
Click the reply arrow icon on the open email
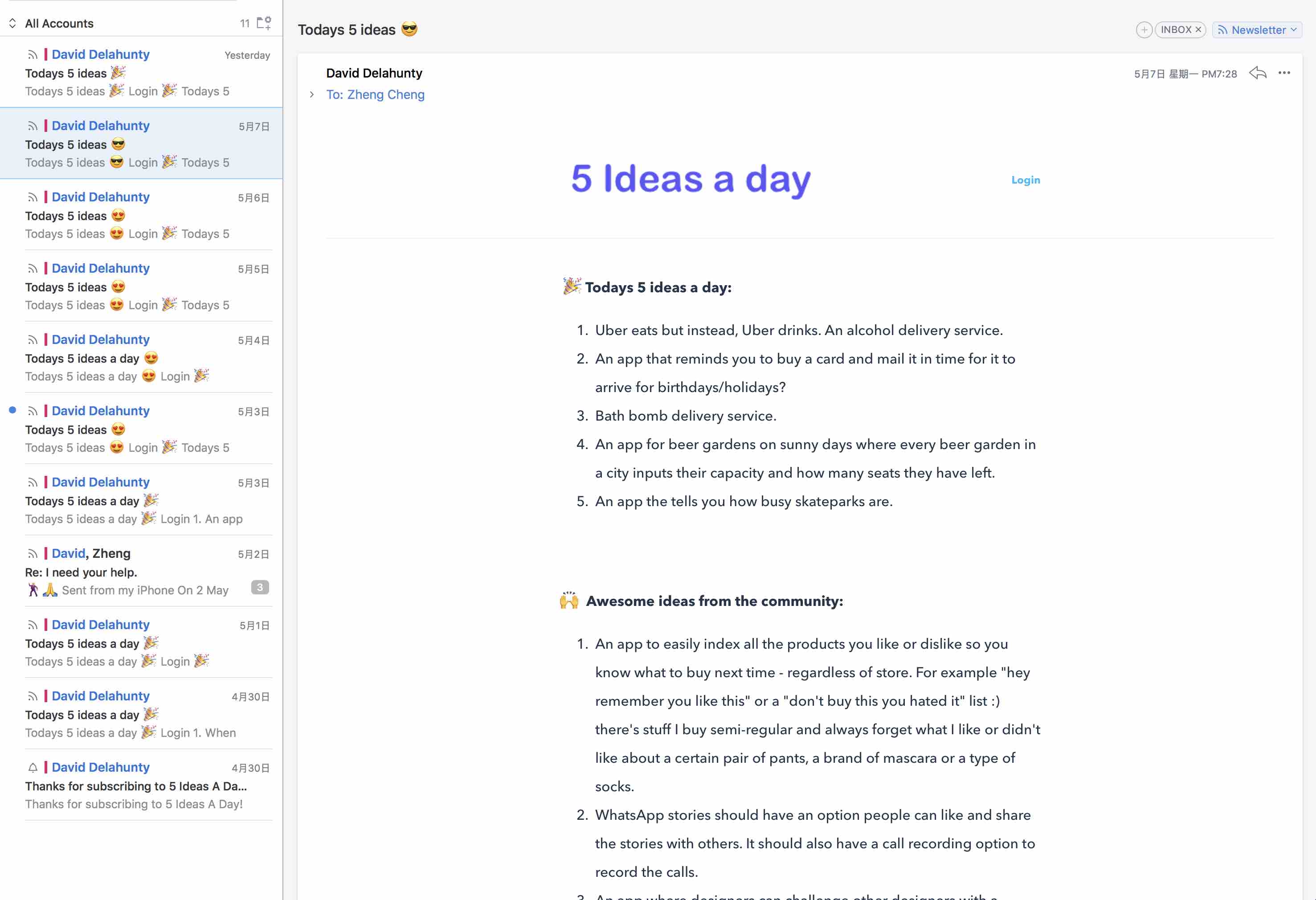point(1258,73)
